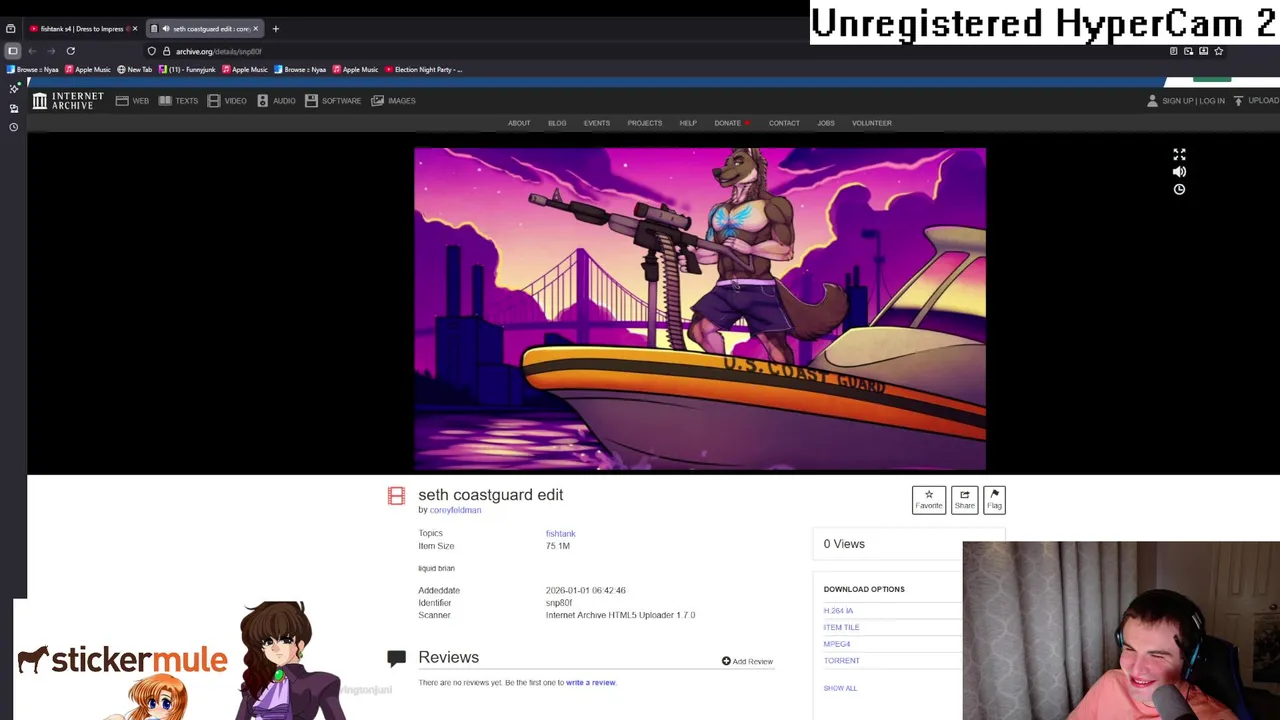Download the Item Tile file
This screenshot has width=1280, height=720.
[841, 628]
